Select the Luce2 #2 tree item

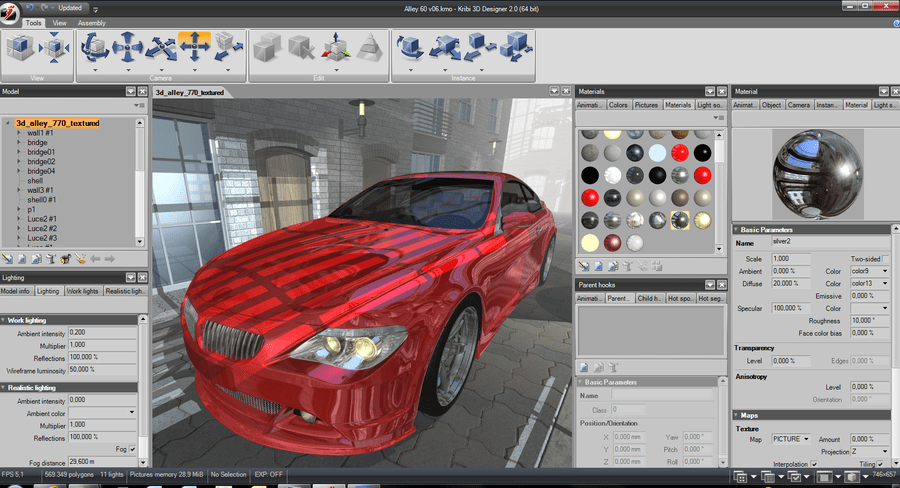(42, 228)
